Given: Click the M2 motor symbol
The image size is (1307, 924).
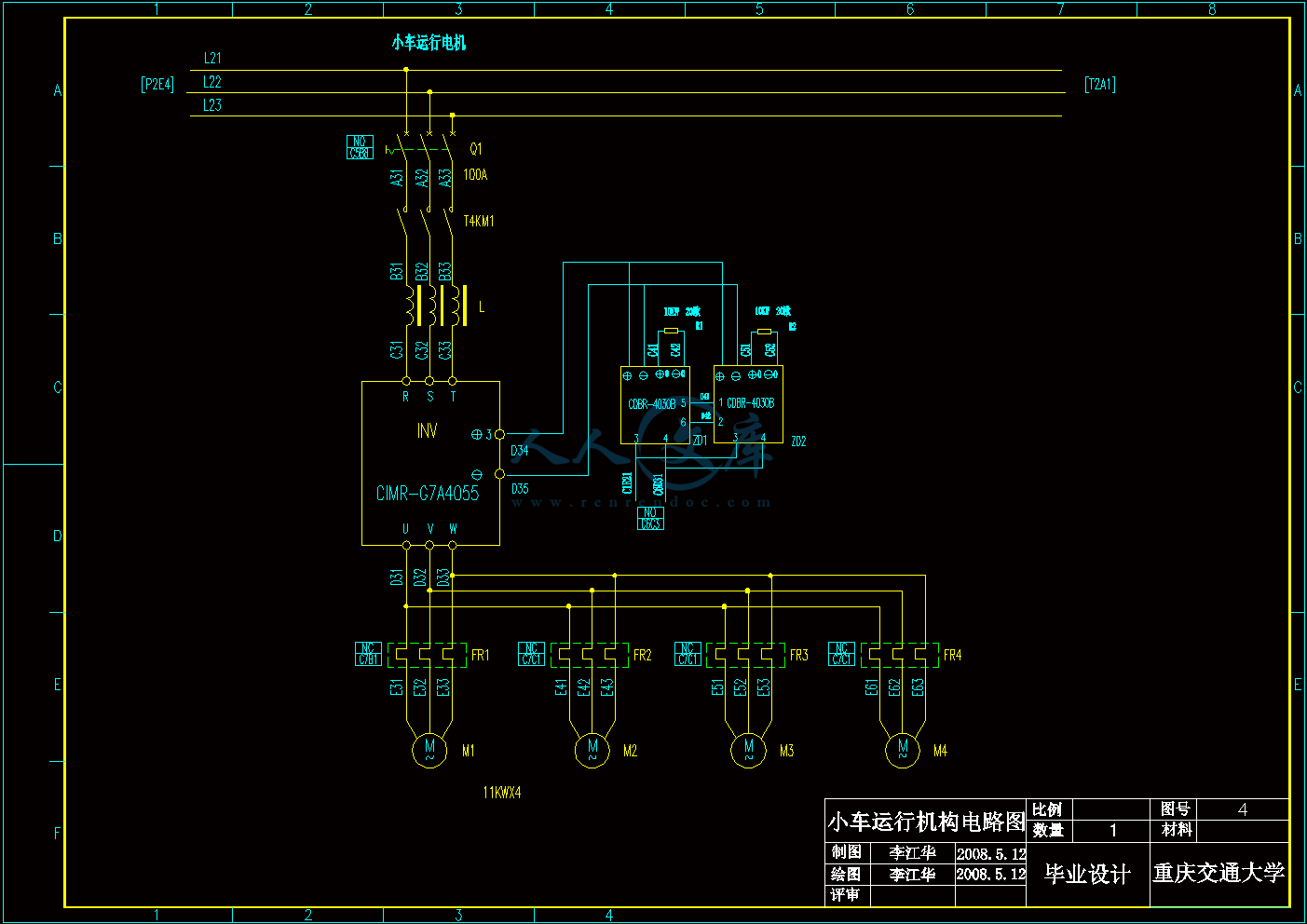Looking at the screenshot, I should 592,750.
